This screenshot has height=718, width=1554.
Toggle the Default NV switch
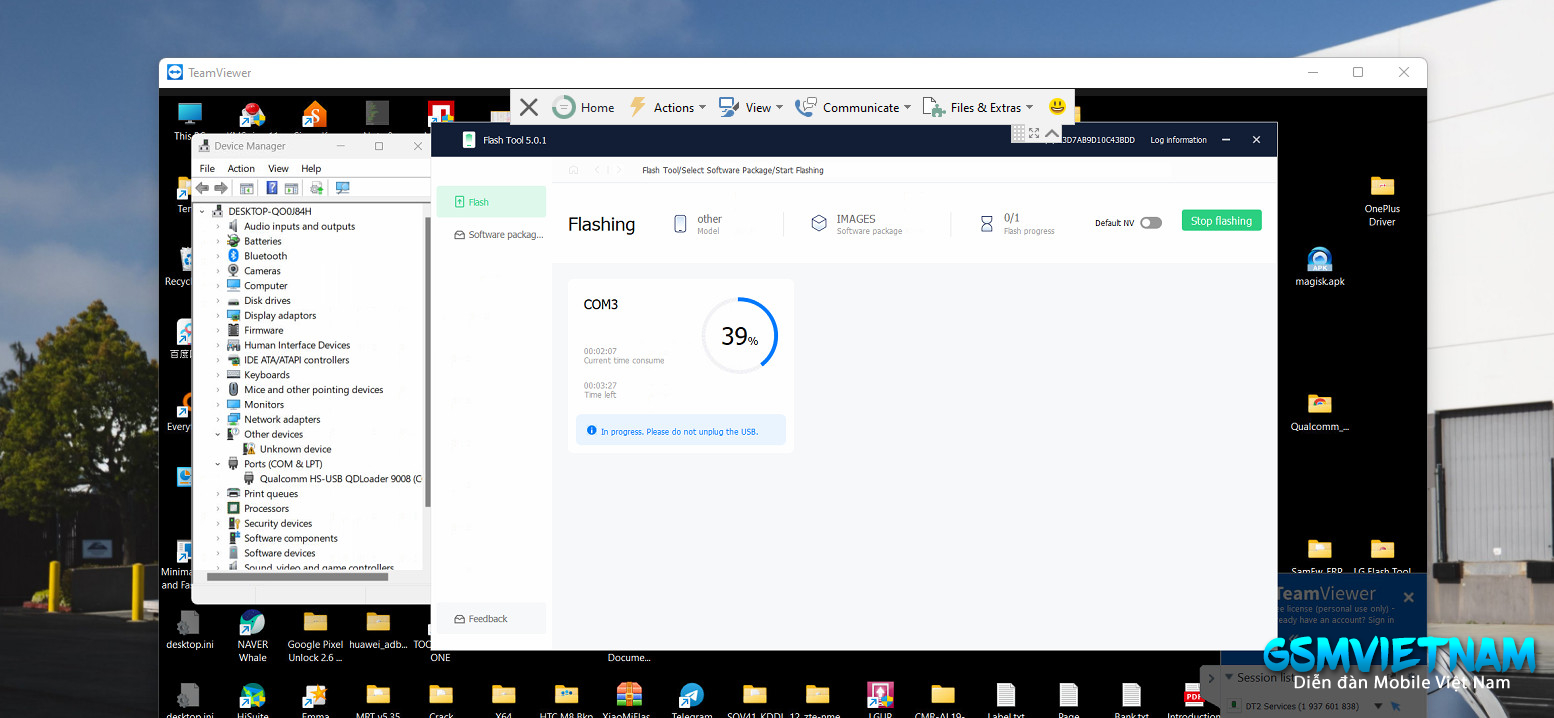tap(1151, 223)
